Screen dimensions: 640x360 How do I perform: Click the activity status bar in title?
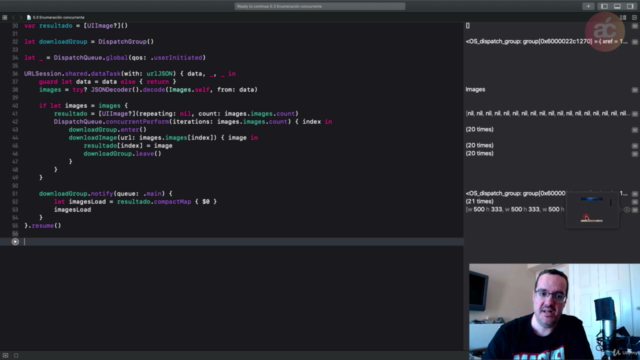pyautogui.click(x=320, y=6)
